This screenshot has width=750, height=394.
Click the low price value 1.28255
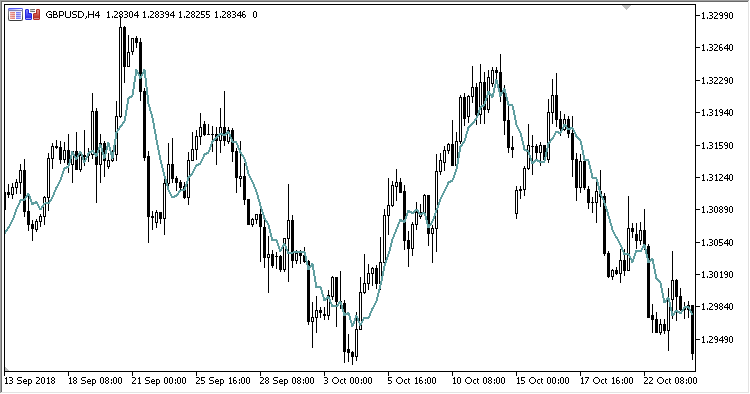pyautogui.click(x=194, y=15)
